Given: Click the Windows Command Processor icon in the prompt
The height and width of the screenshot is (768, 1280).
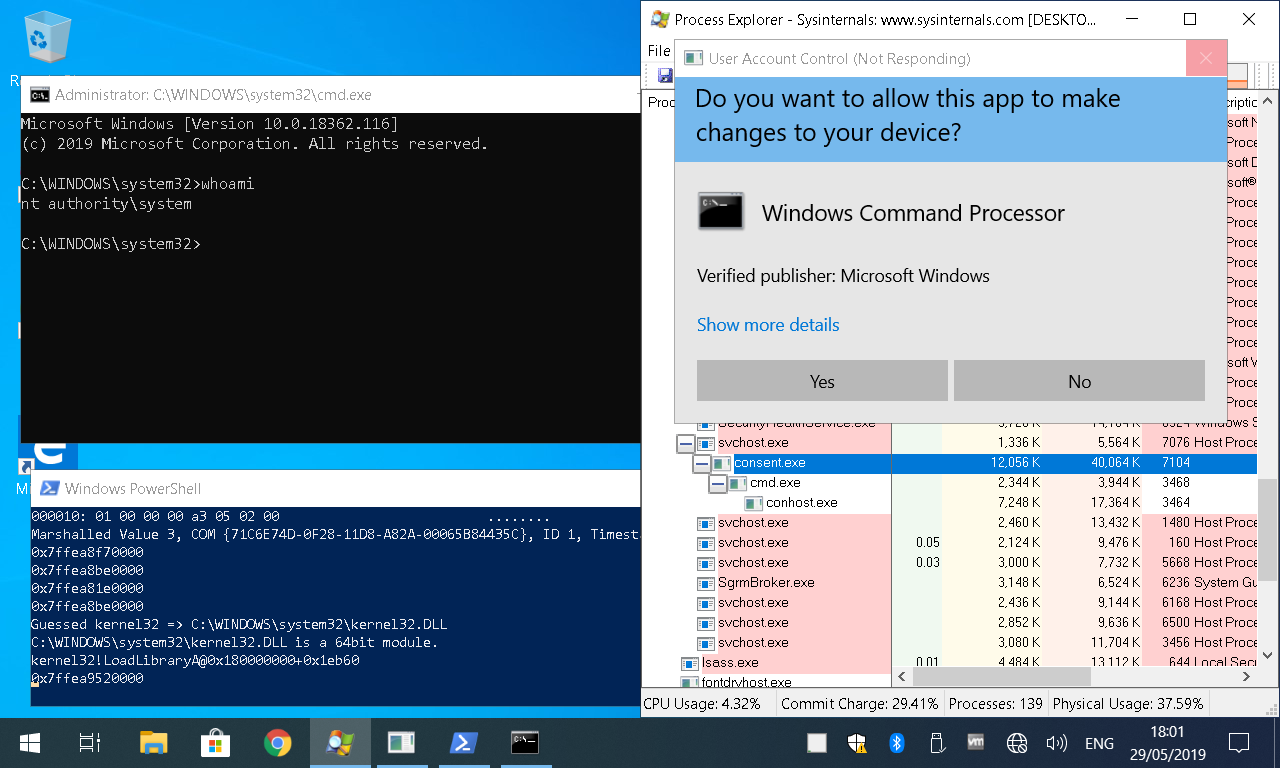Looking at the screenshot, I should pyautogui.click(x=720, y=211).
